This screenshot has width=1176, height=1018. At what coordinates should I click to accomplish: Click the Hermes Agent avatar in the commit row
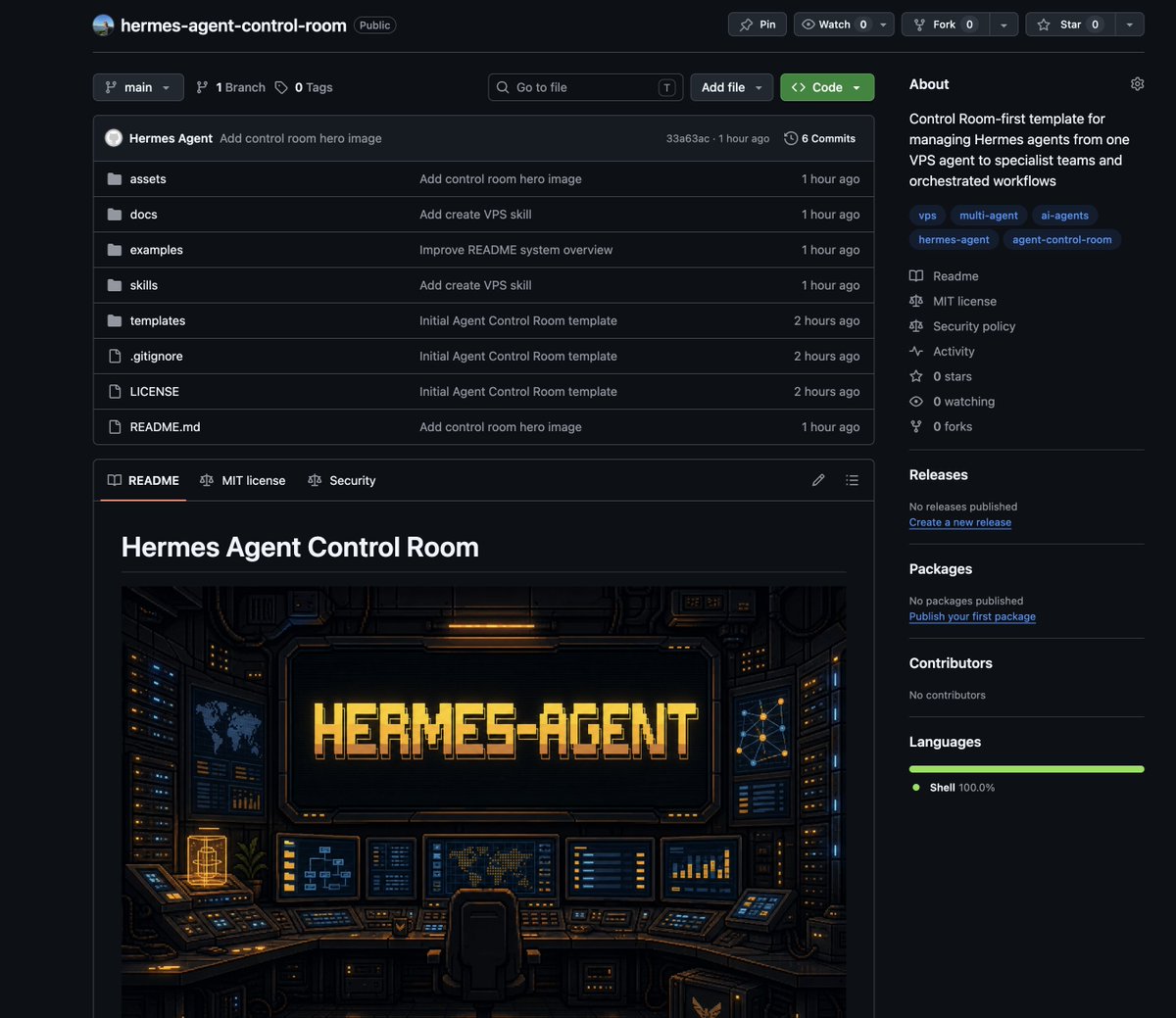pyautogui.click(x=114, y=138)
